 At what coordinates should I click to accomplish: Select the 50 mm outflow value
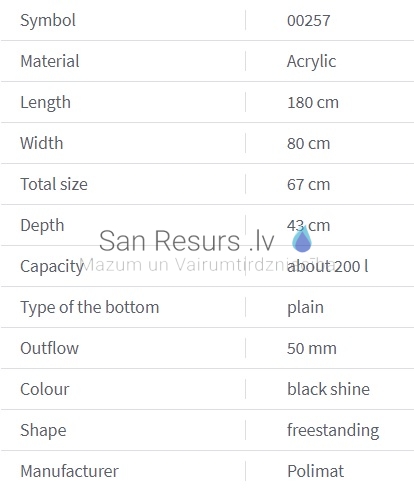(x=312, y=349)
